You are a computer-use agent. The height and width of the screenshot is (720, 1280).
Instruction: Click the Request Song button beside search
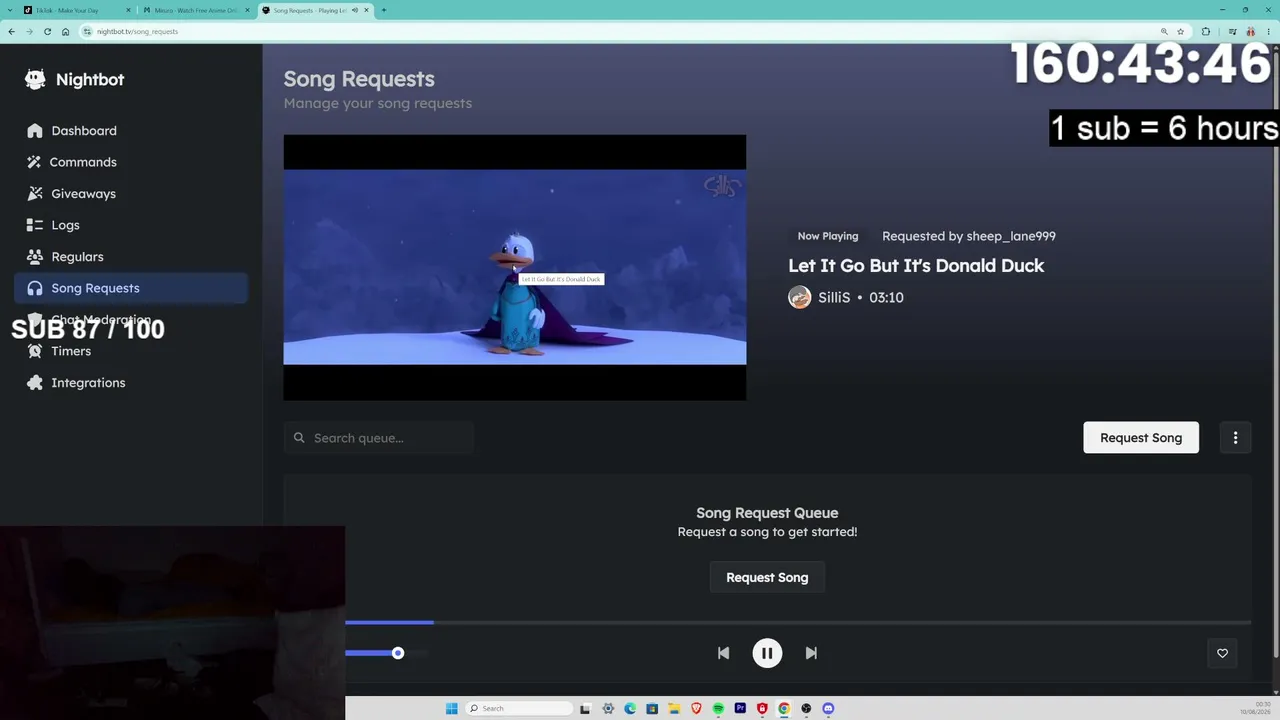point(1141,438)
